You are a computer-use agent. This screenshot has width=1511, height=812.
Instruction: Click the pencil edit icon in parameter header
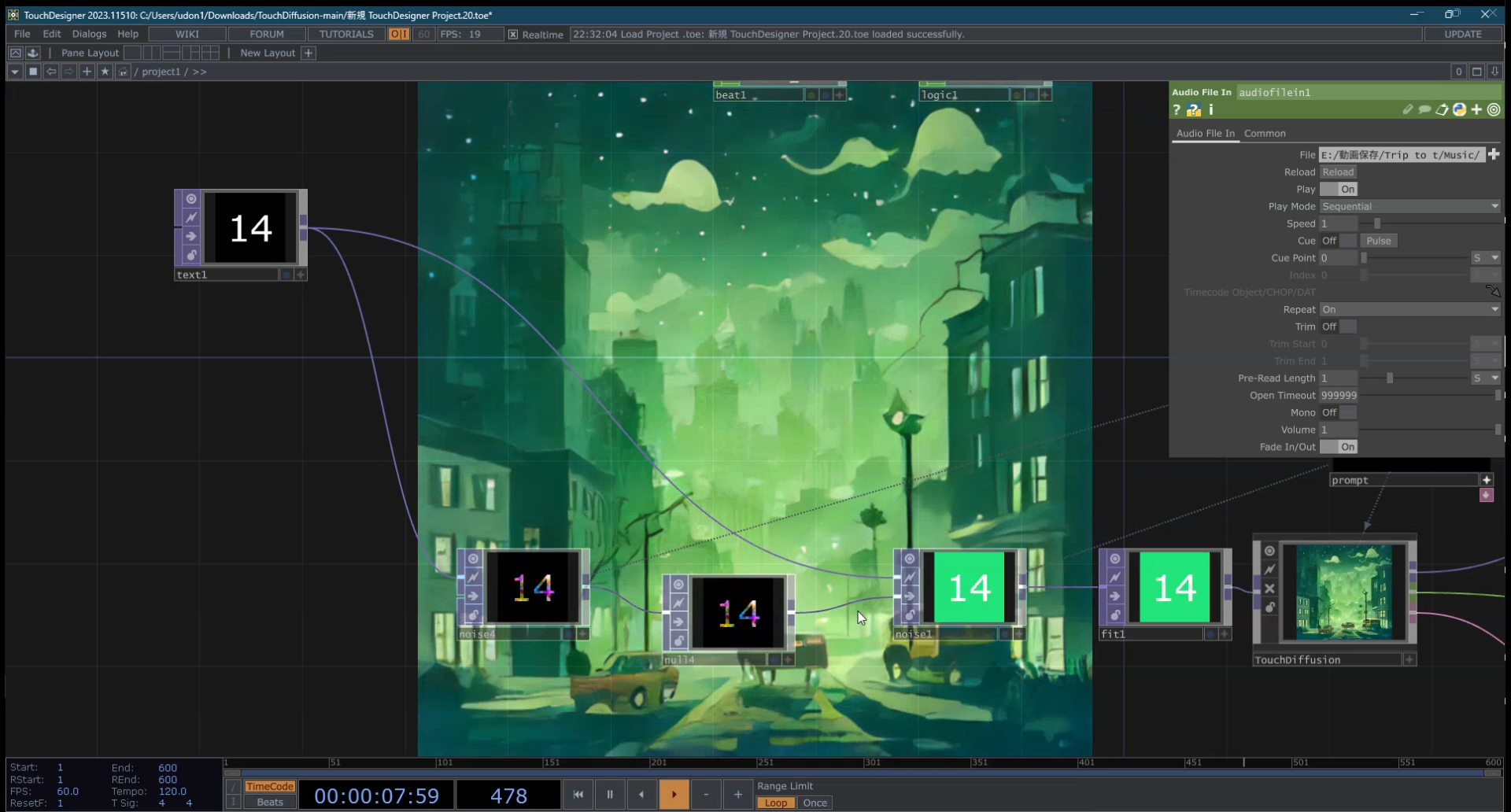[x=1408, y=109]
